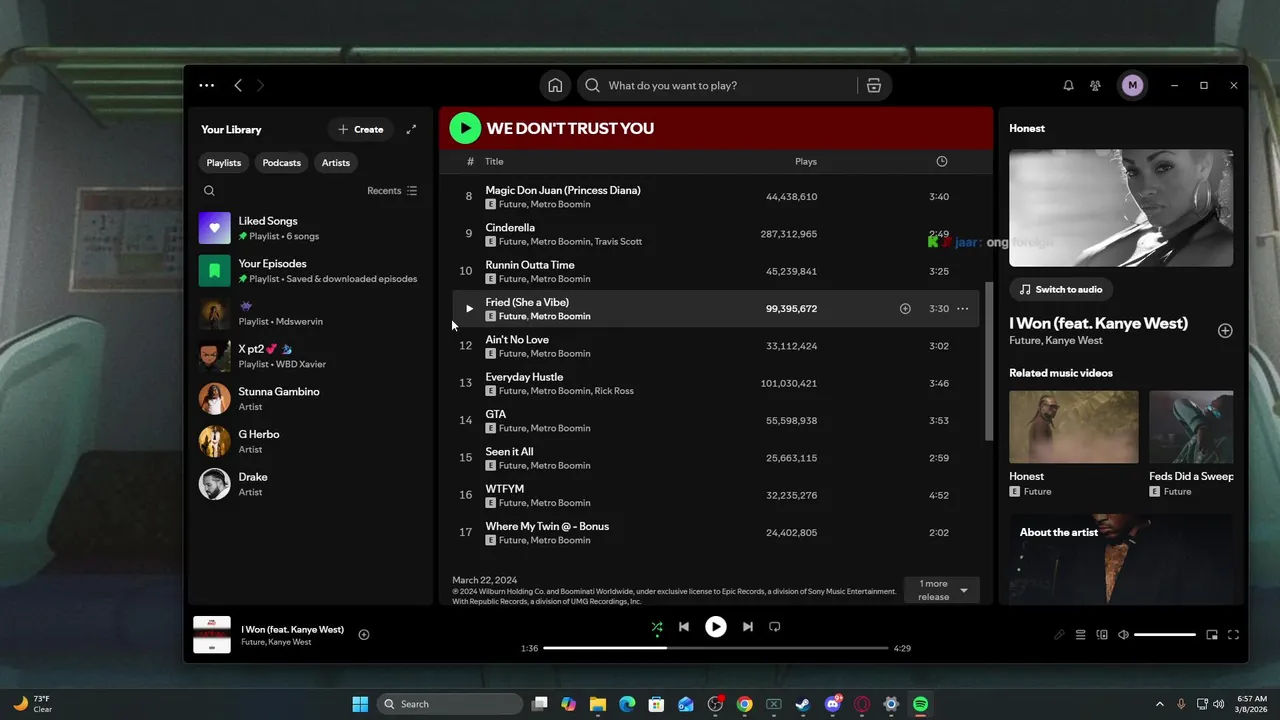Switch to audio from music video
Screen dimensions: 1280x720
tap(1061, 289)
